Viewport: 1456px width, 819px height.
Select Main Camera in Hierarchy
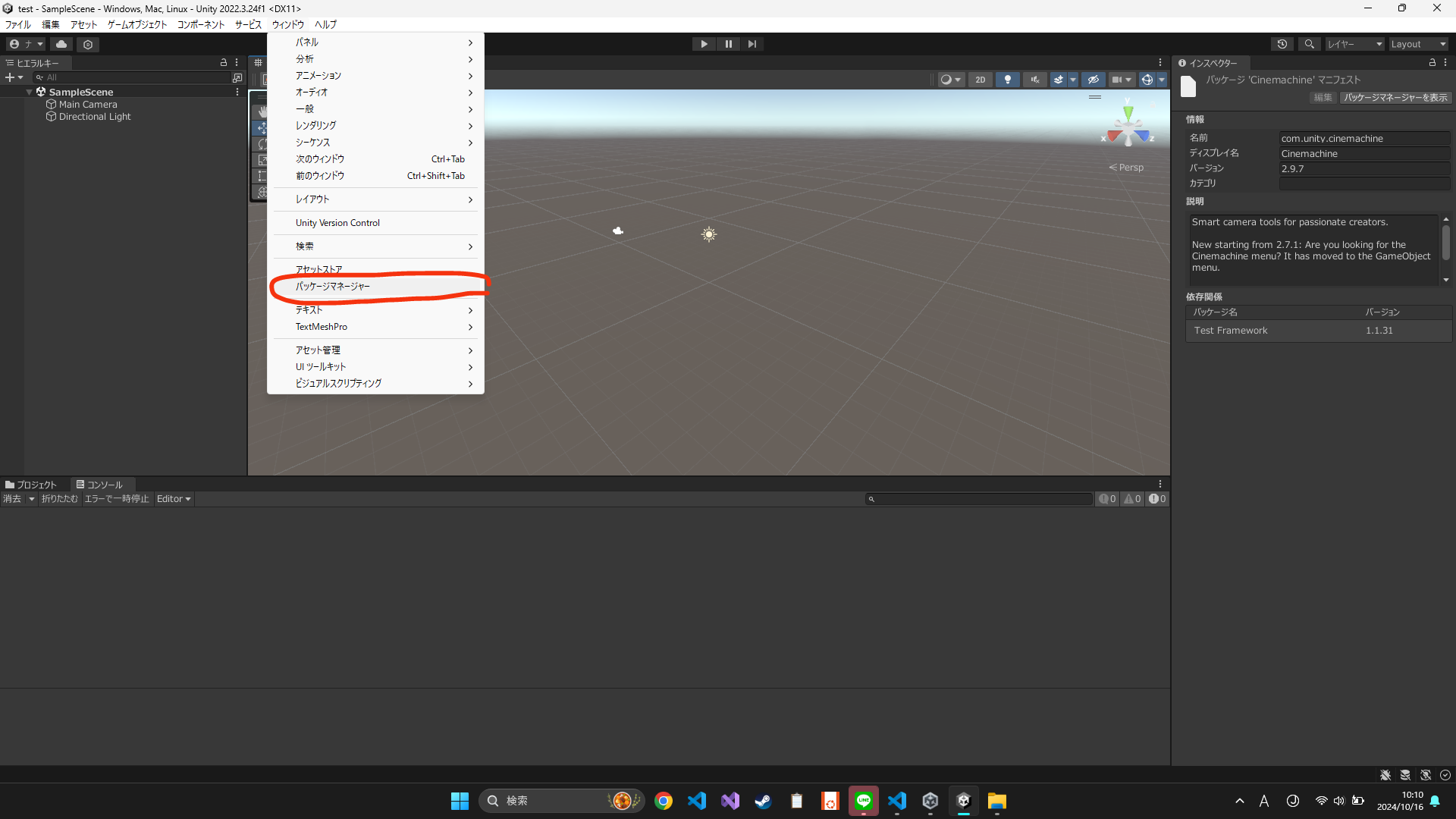click(88, 105)
